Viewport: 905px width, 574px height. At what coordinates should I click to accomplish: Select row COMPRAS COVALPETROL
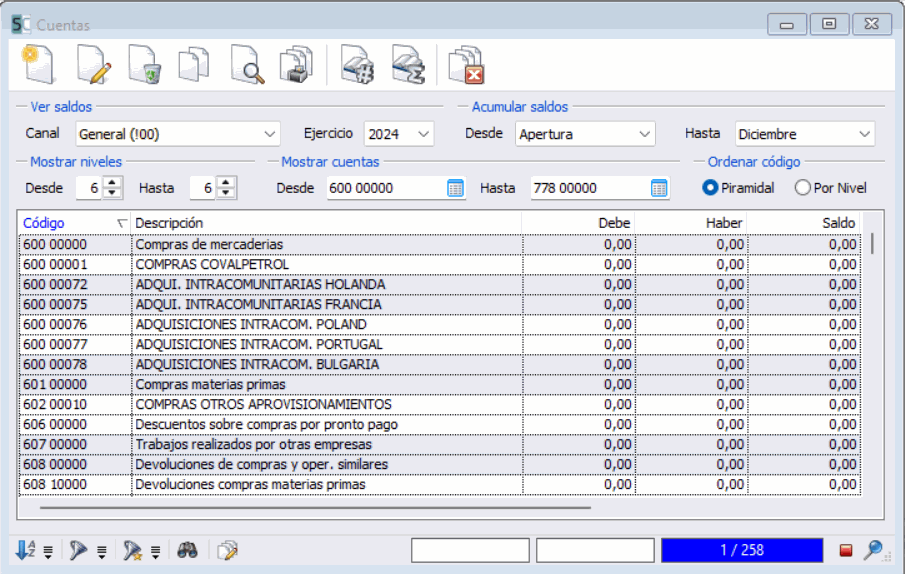(x=440, y=264)
